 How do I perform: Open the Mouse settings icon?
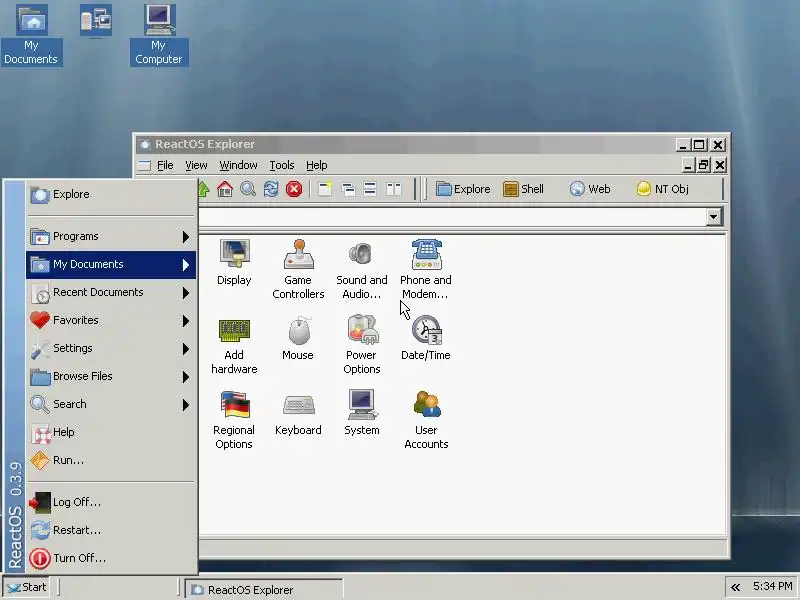click(x=298, y=338)
